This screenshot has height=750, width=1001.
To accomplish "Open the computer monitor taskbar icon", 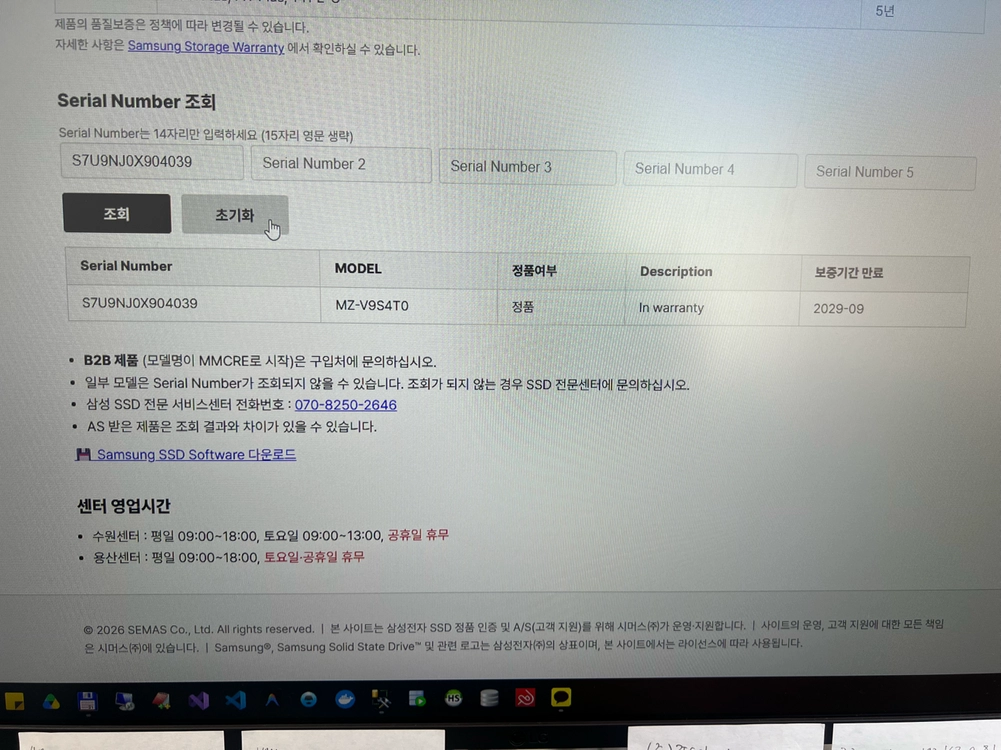I will point(124,701).
